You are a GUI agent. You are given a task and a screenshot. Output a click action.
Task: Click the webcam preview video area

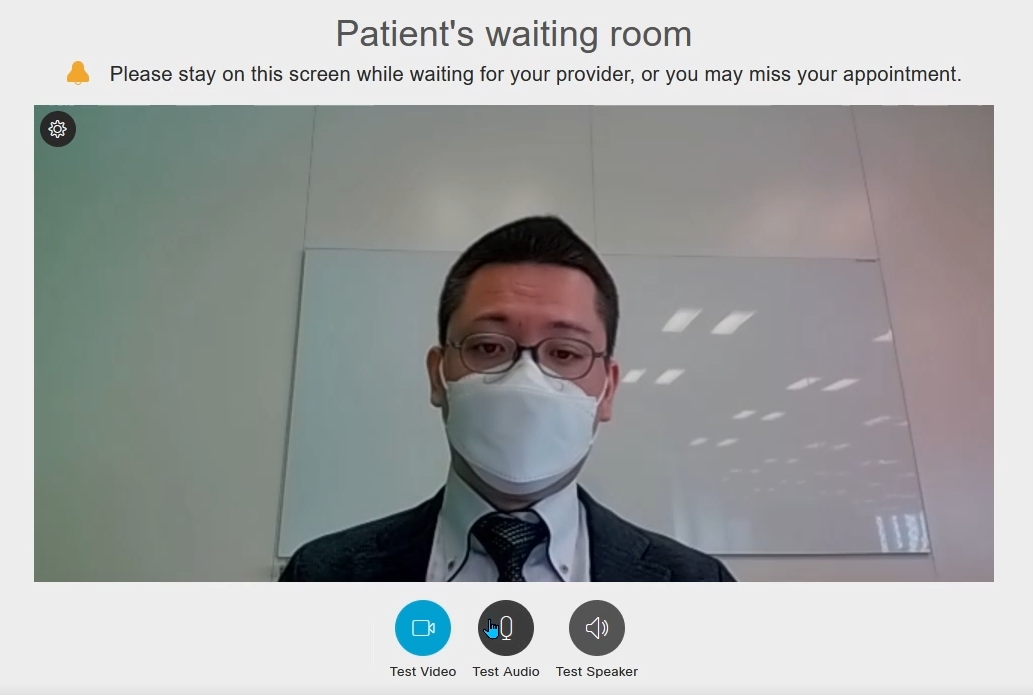click(514, 343)
